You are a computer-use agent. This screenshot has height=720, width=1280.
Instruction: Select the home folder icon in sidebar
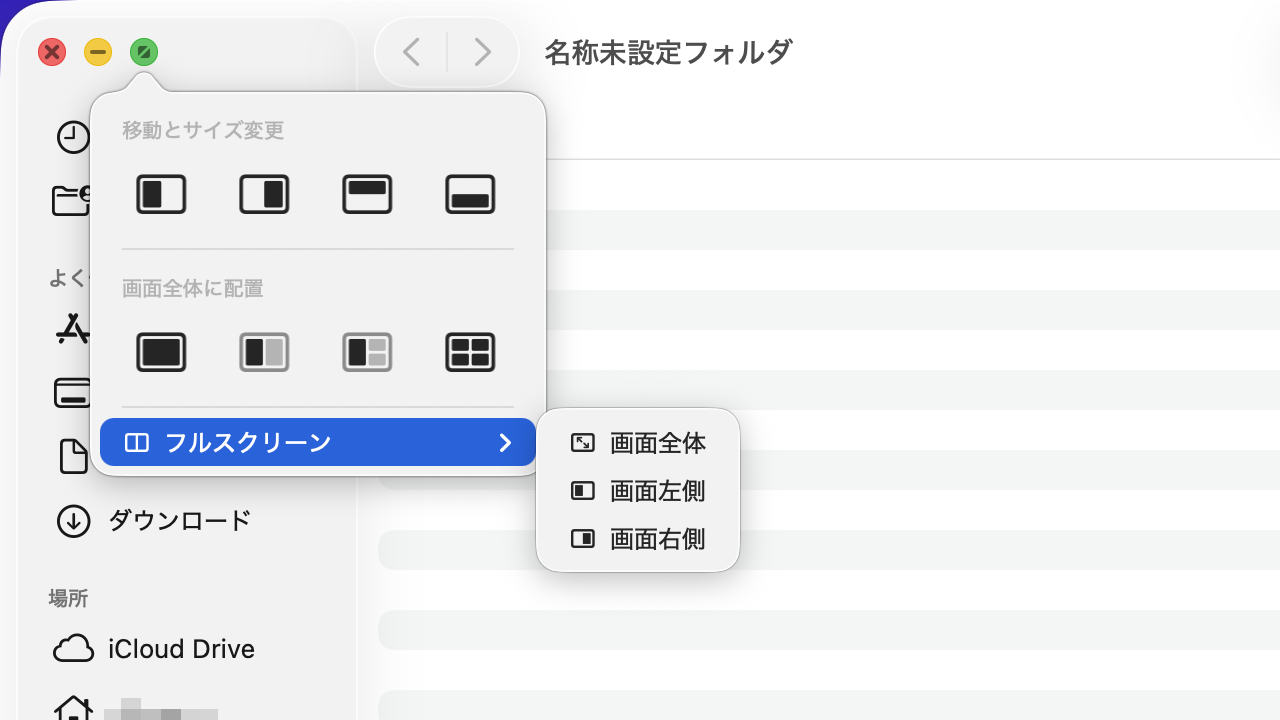pyautogui.click(x=73, y=712)
